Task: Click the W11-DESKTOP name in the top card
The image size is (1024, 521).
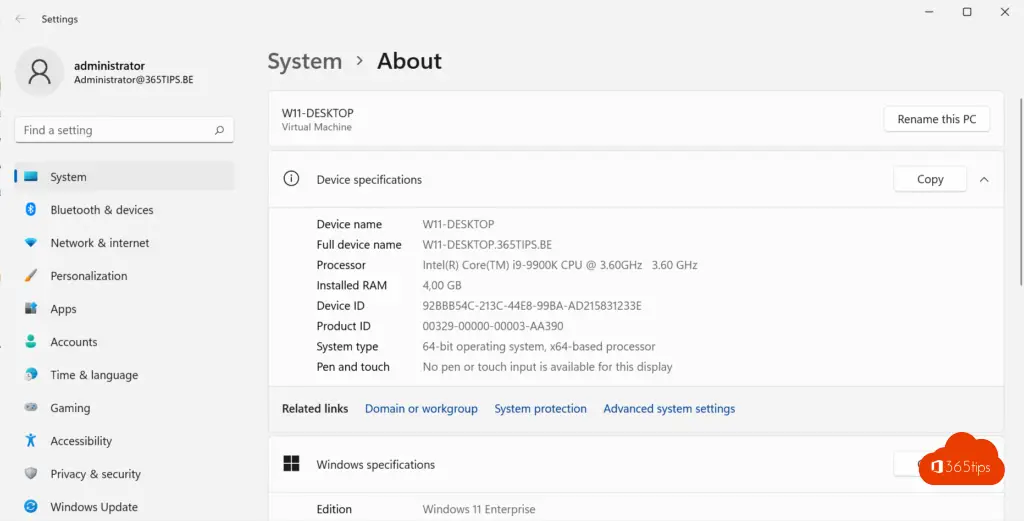Action: pyautogui.click(x=317, y=113)
